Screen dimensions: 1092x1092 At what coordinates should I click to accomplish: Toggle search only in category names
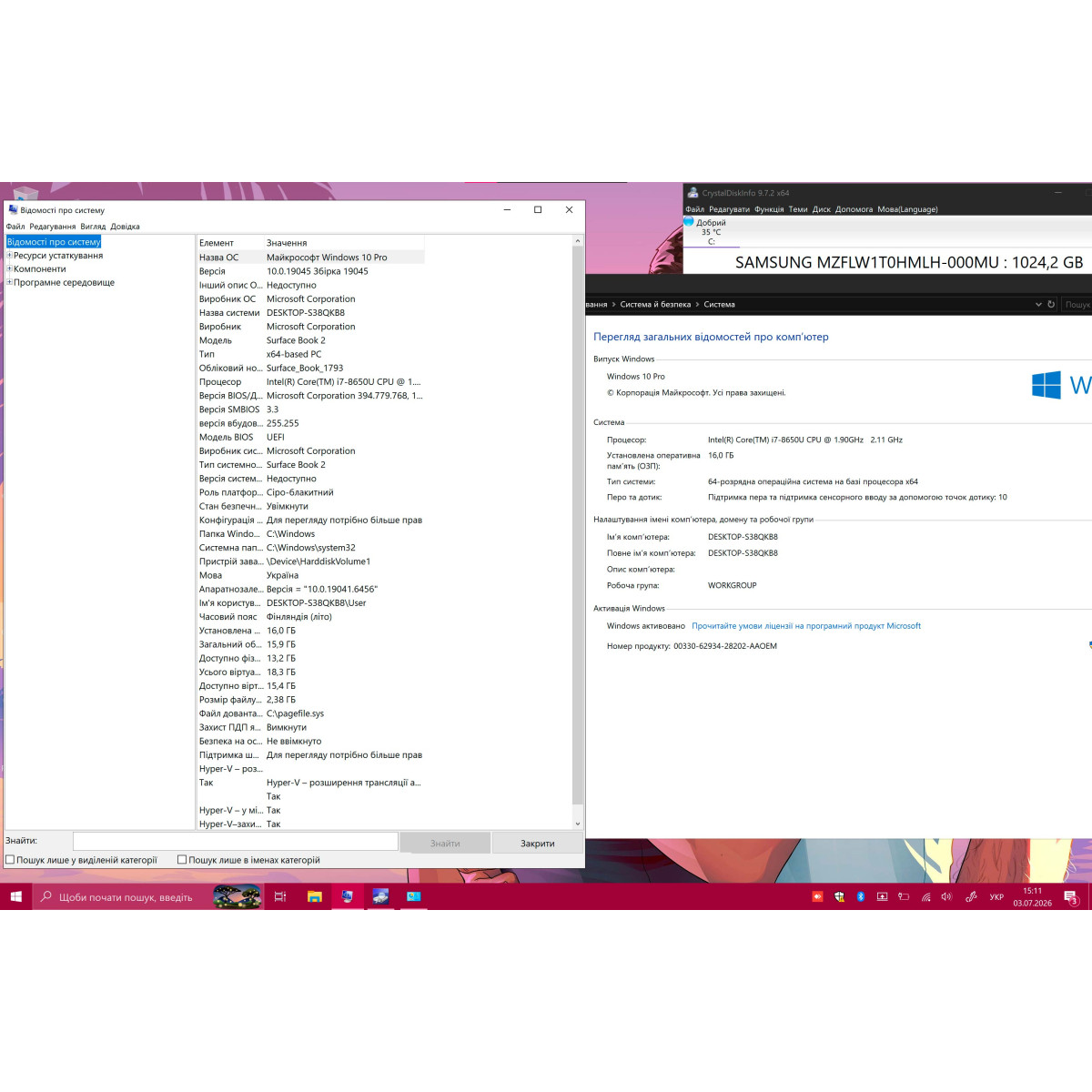182,860
